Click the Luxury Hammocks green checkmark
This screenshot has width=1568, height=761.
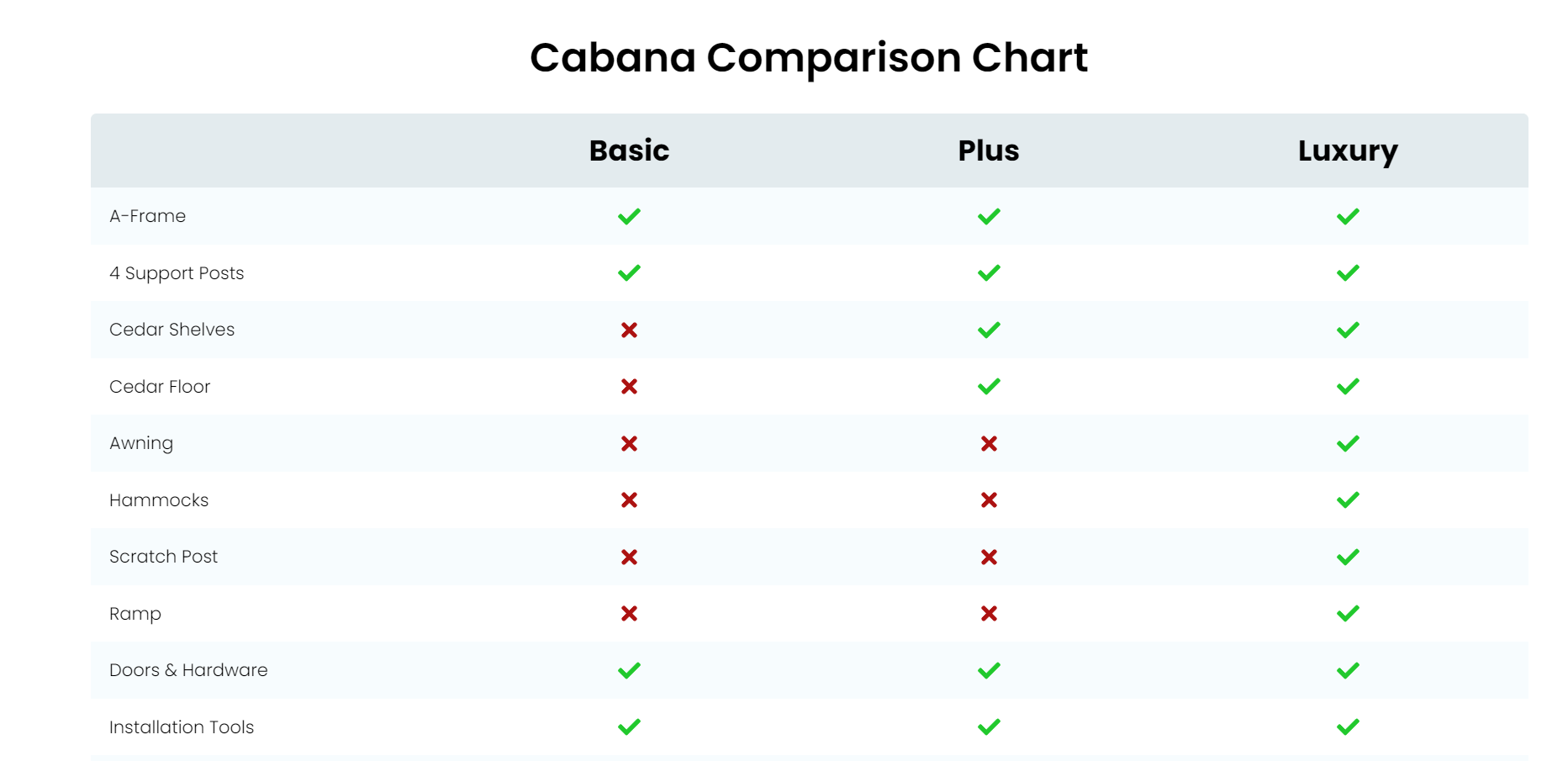1348,499
